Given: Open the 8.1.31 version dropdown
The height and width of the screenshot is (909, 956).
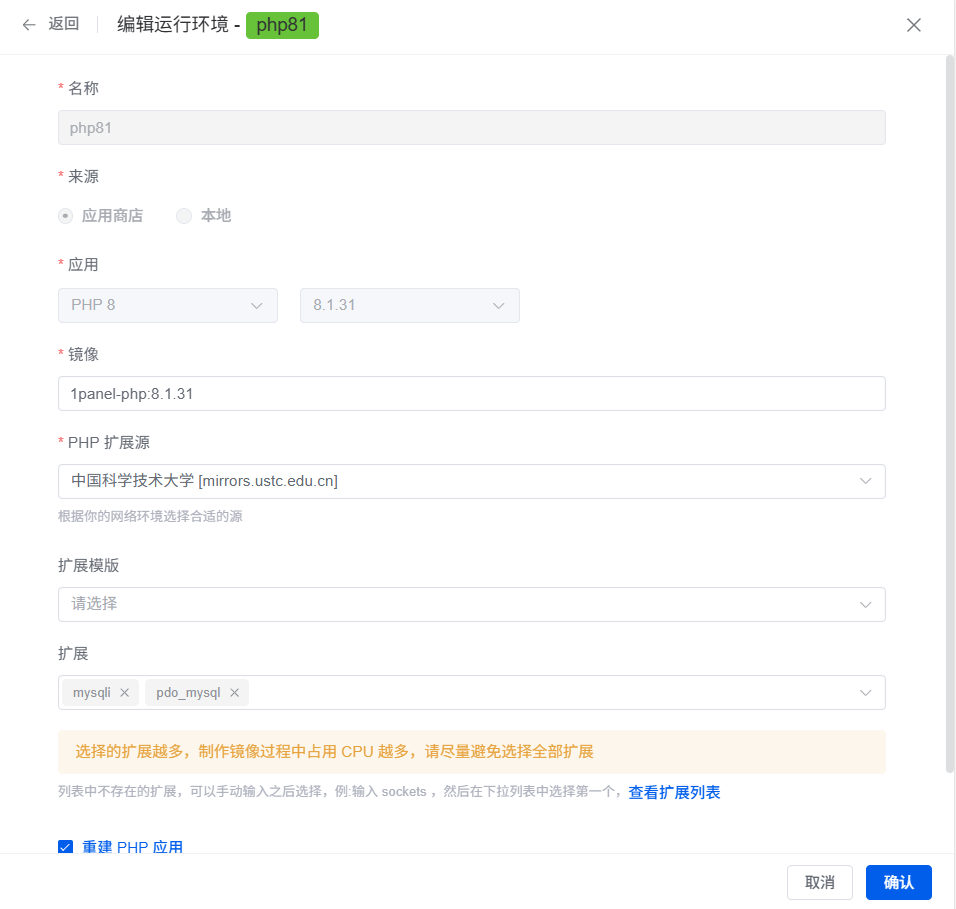Looking at the screenshot, I should [x=409, y=305].
